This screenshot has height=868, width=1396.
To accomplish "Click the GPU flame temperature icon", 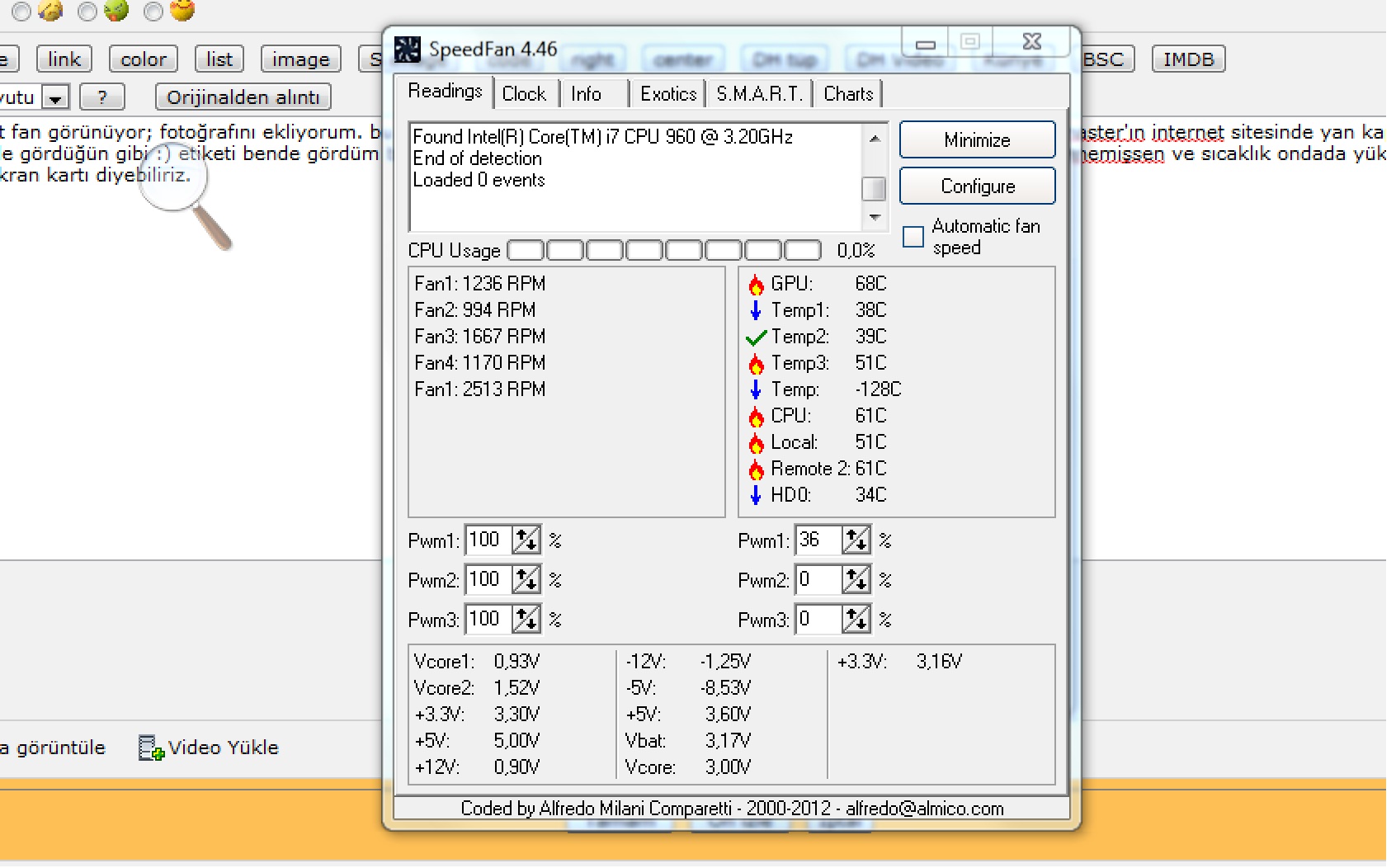I will 756,285.
